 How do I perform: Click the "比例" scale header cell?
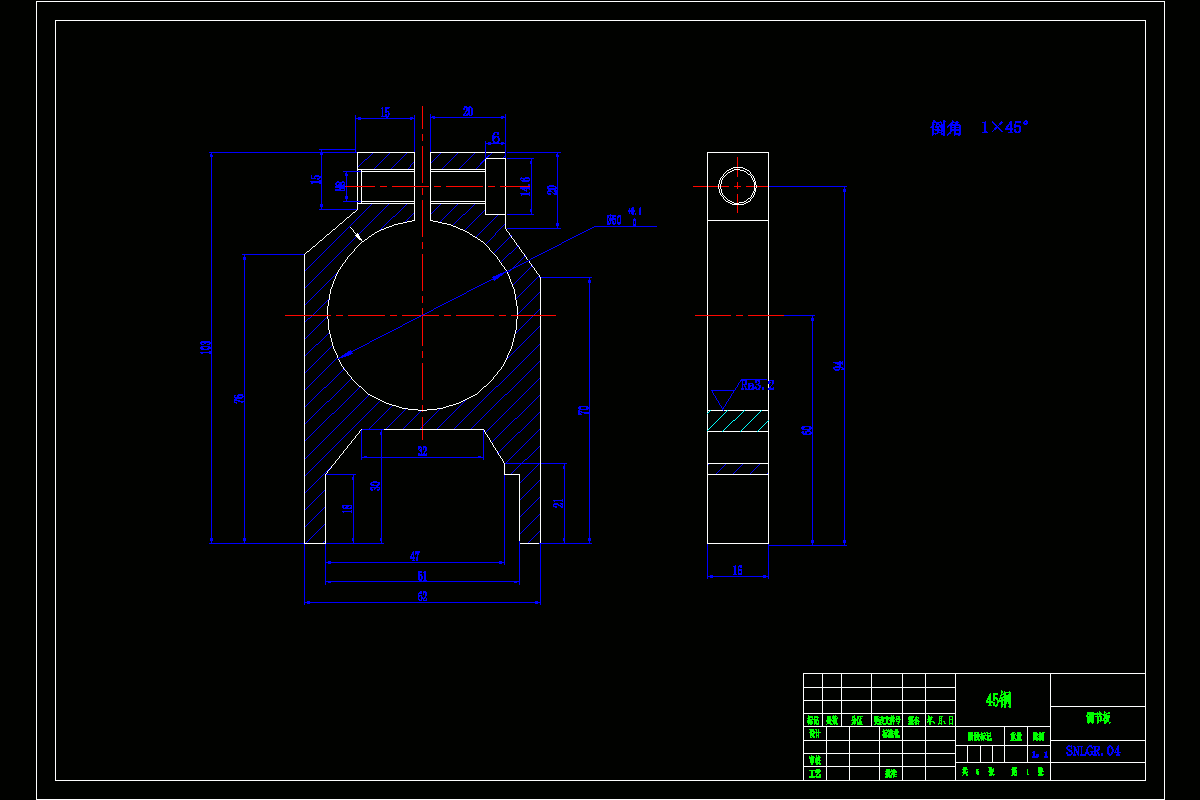click(1039, 736)
